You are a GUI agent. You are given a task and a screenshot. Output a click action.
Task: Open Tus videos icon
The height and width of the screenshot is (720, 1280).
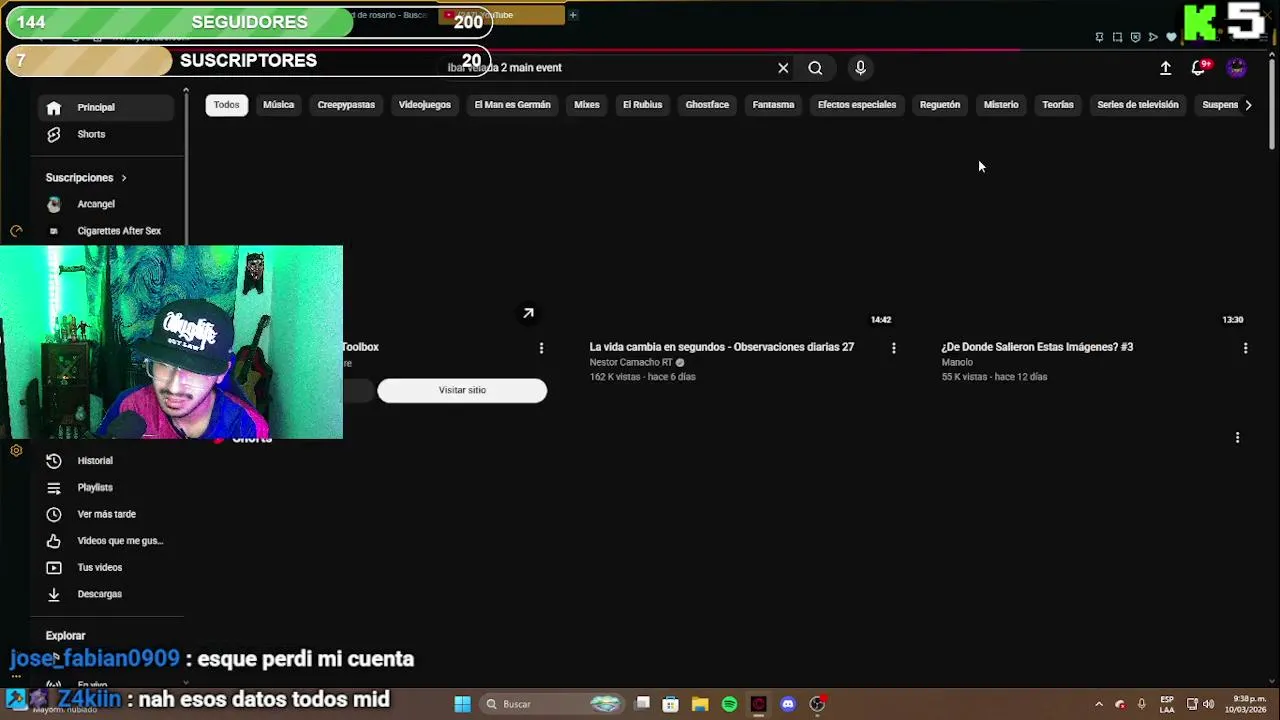point(54,568)
